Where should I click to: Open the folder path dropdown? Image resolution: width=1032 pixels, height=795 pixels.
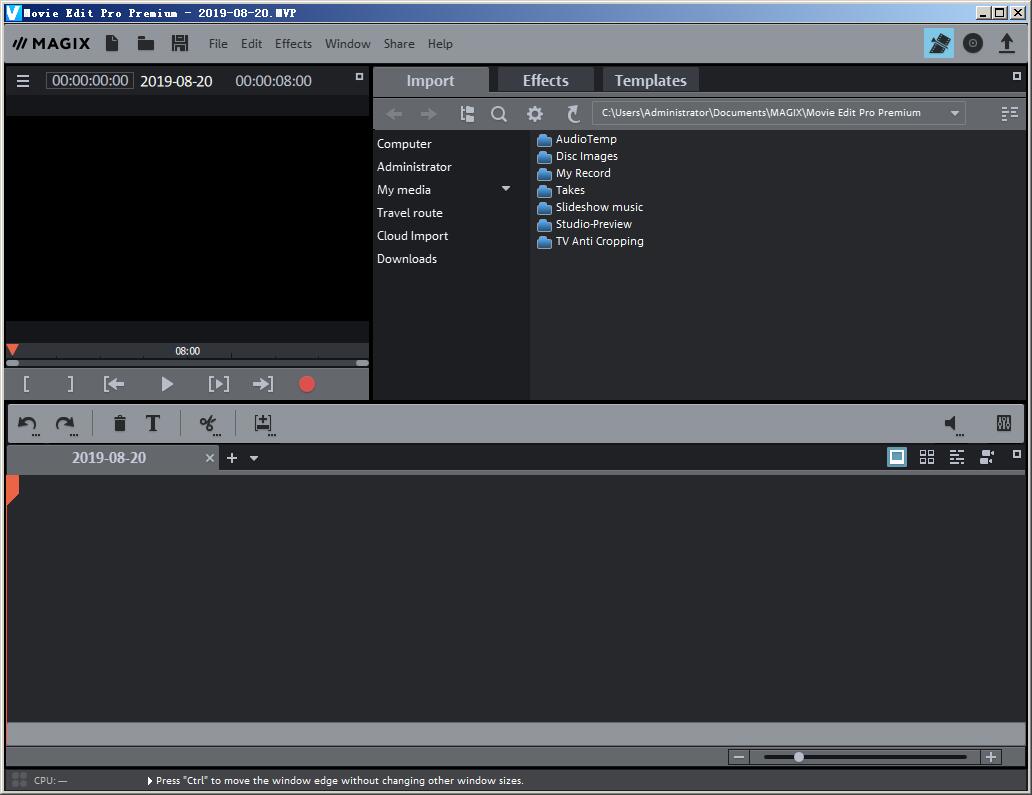click(954, 113)
